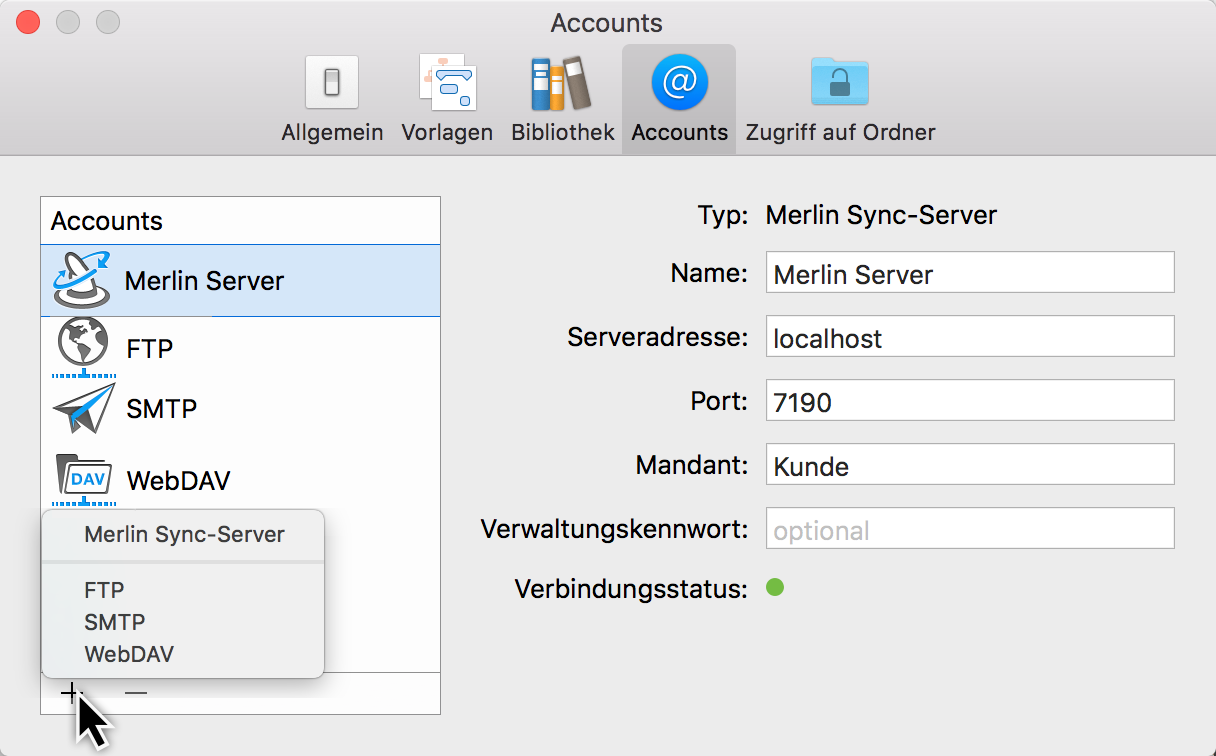Open the Vorlagen templates icon
The height and width of the screenshot is (756, 1216).
point(447,82)
